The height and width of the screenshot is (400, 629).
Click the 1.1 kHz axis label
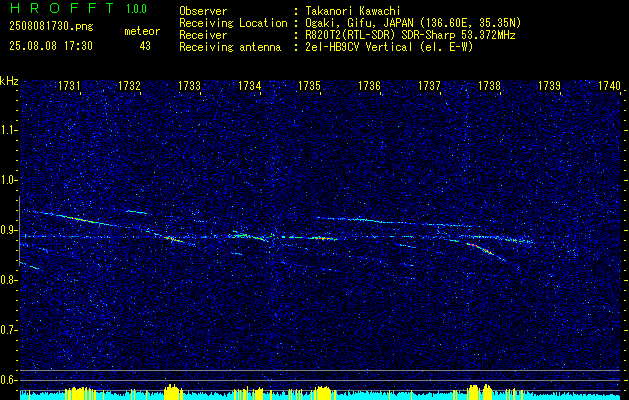click(x=9, y=130)
